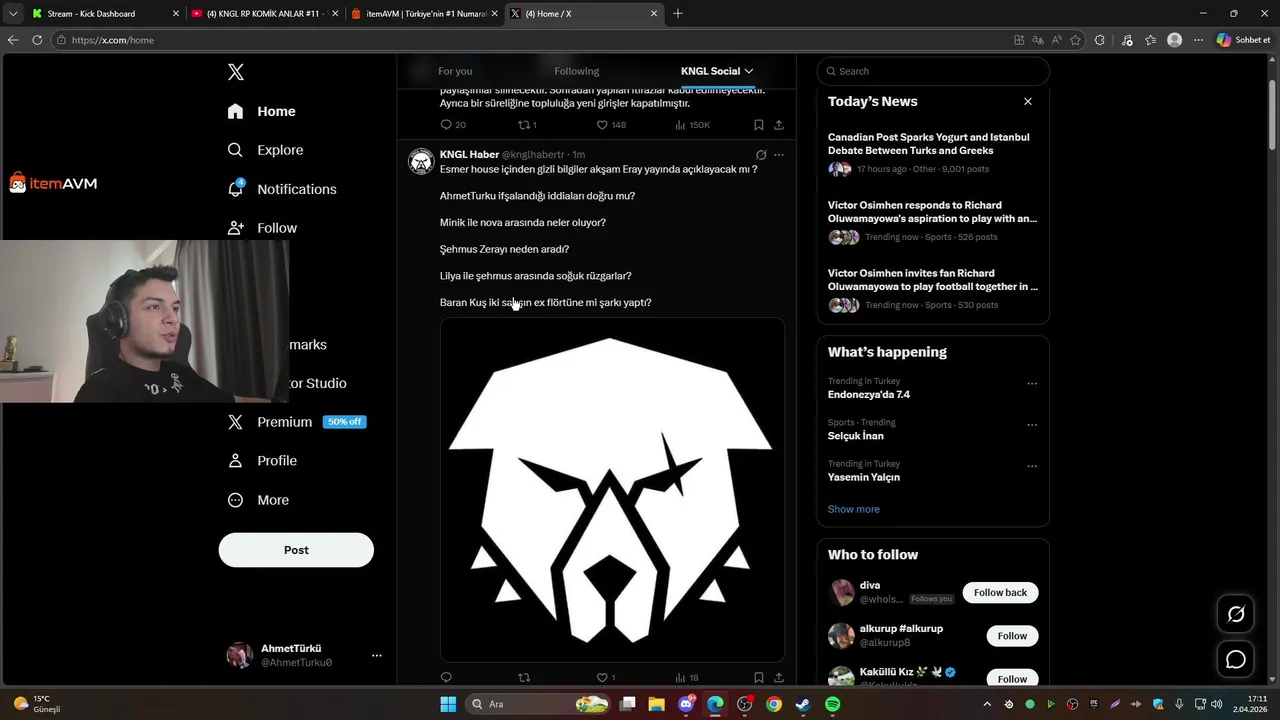Open Windows Start menu
The height and width of the screenshot is (720, 1280).
[x=448, y=704]
